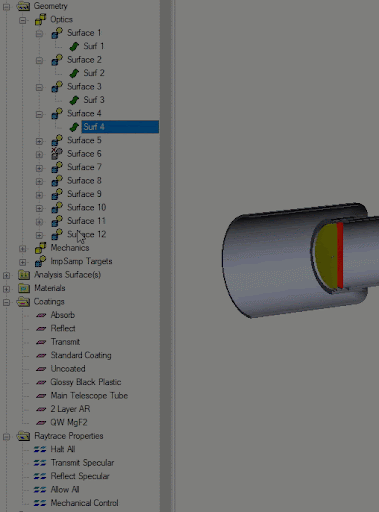The height and width of the screenshot is (512, 379).
Task: Expand the Surface 12 node
Action: tap(39, 235)
